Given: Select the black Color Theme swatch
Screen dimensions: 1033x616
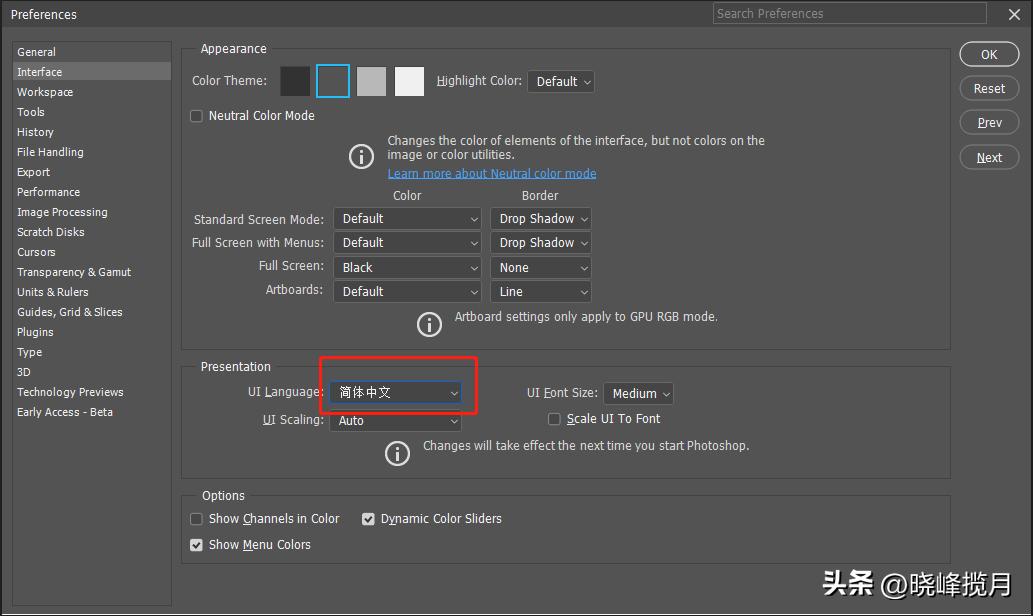Looking at the screenshot, I should [294, 81].
